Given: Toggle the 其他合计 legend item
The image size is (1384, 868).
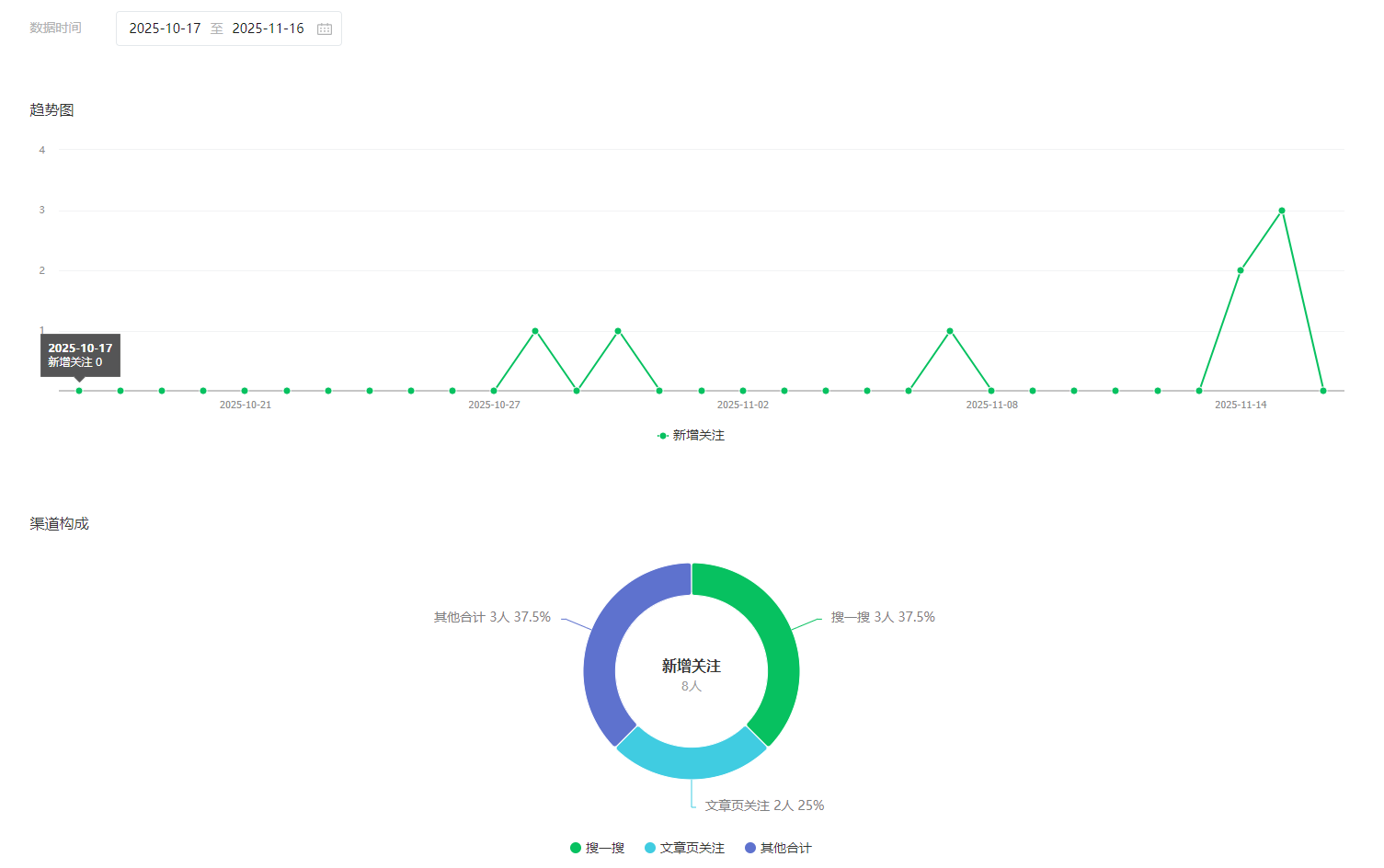Looking at the screenshot, I should (x=778, y=848).
